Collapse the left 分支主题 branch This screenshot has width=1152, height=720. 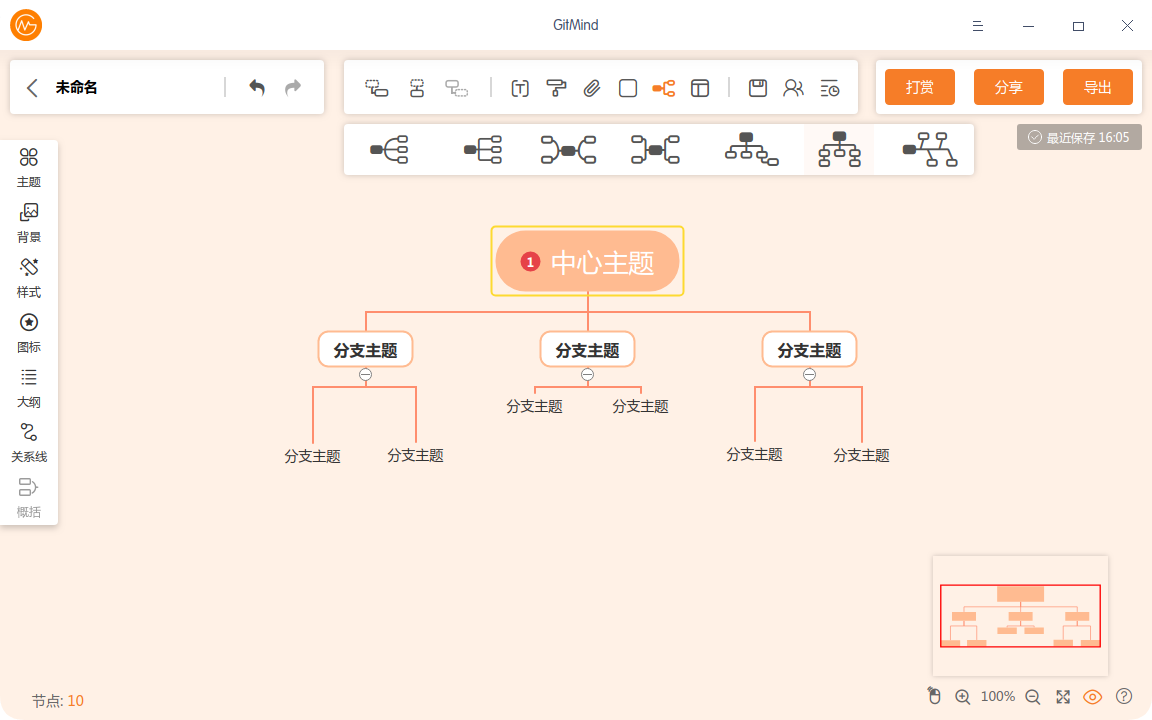pyautogui.click(x=366, y=375)
